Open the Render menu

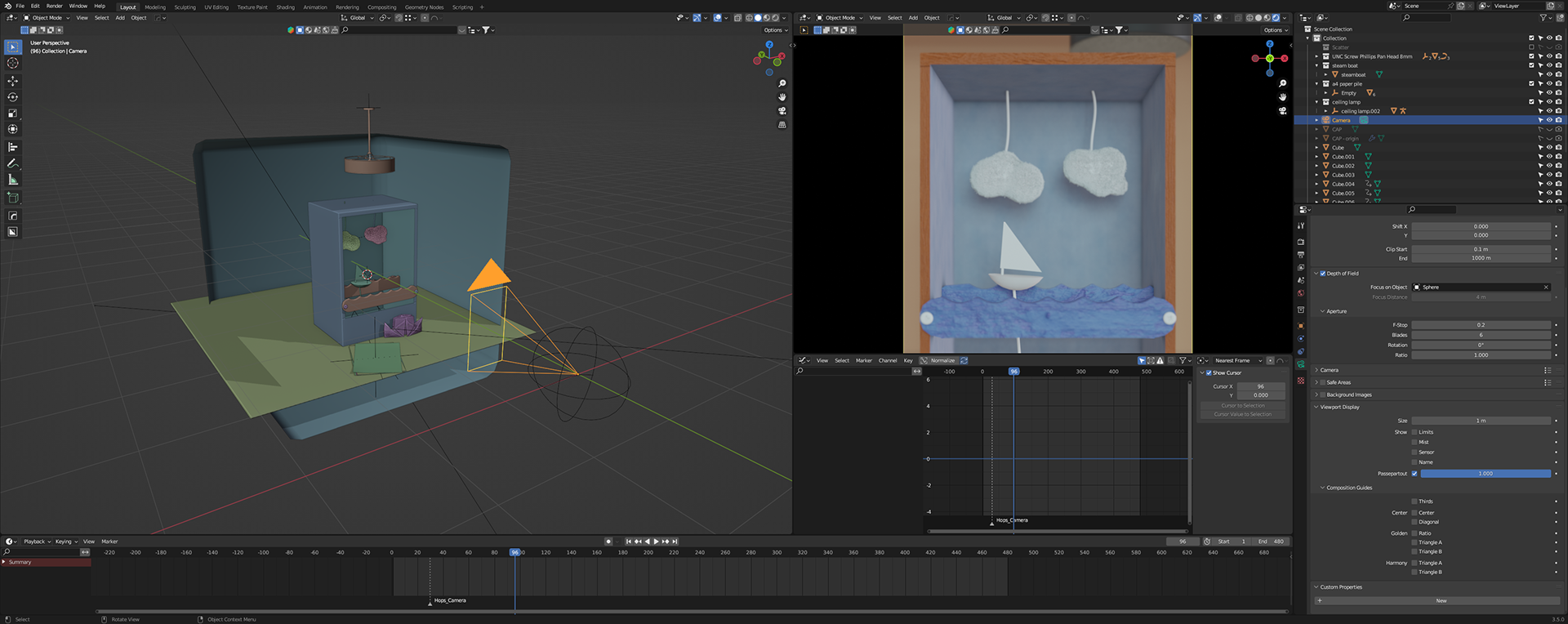[x=54, y=6]
